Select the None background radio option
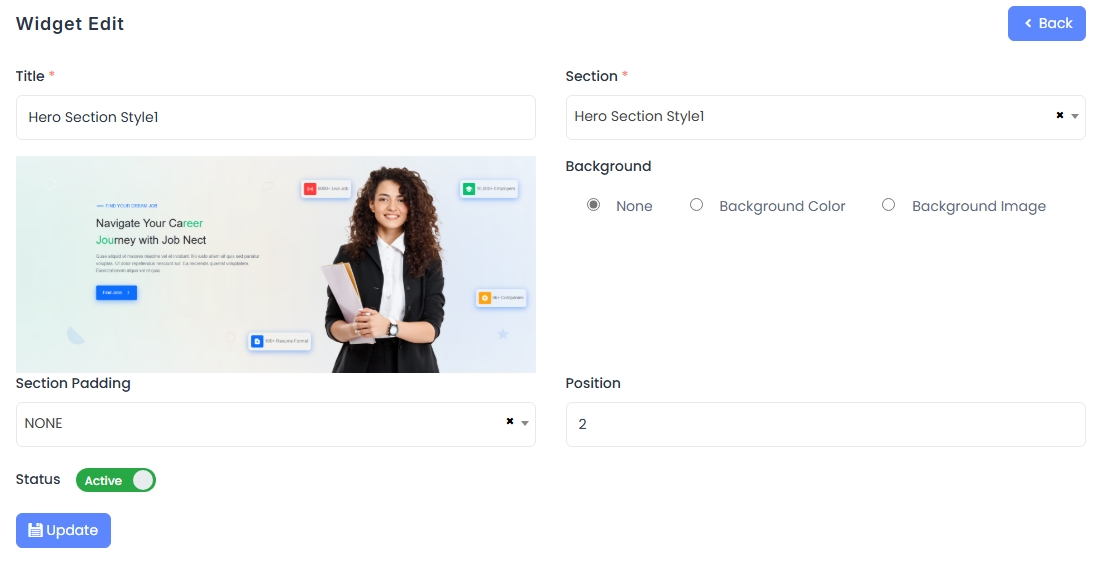 593,204
